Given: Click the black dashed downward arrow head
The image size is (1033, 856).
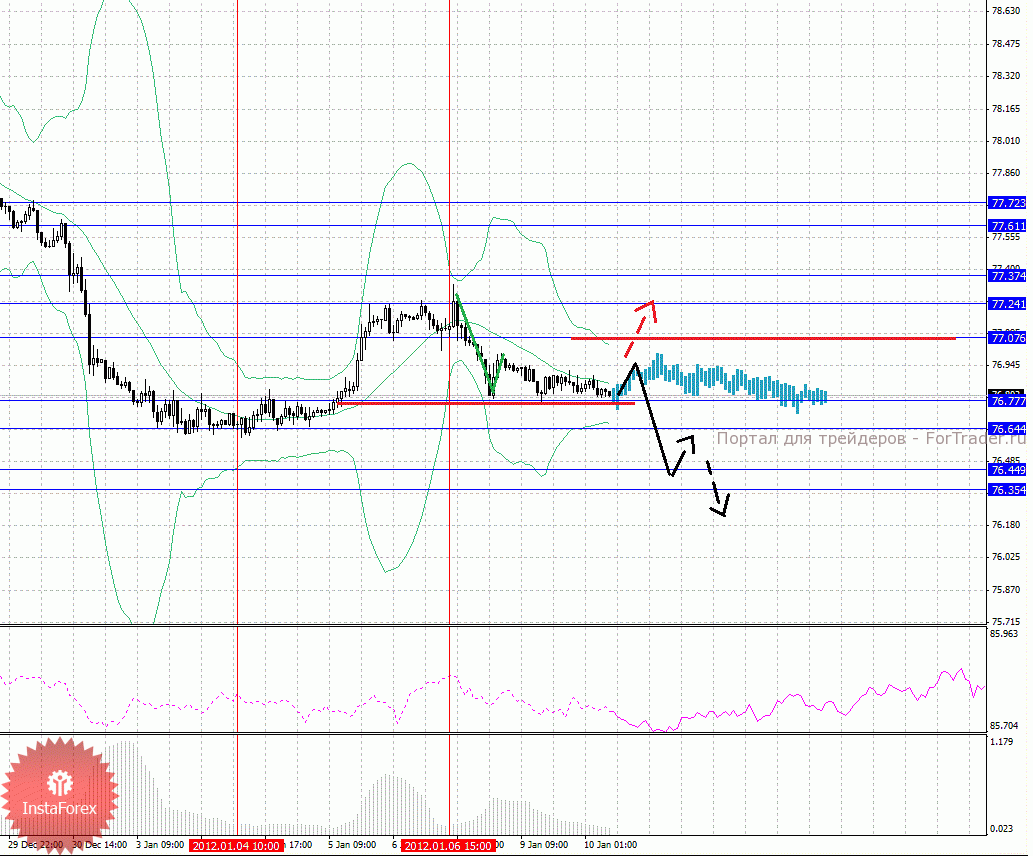Looking at the screenshot, I should click(x=721, y=508).
